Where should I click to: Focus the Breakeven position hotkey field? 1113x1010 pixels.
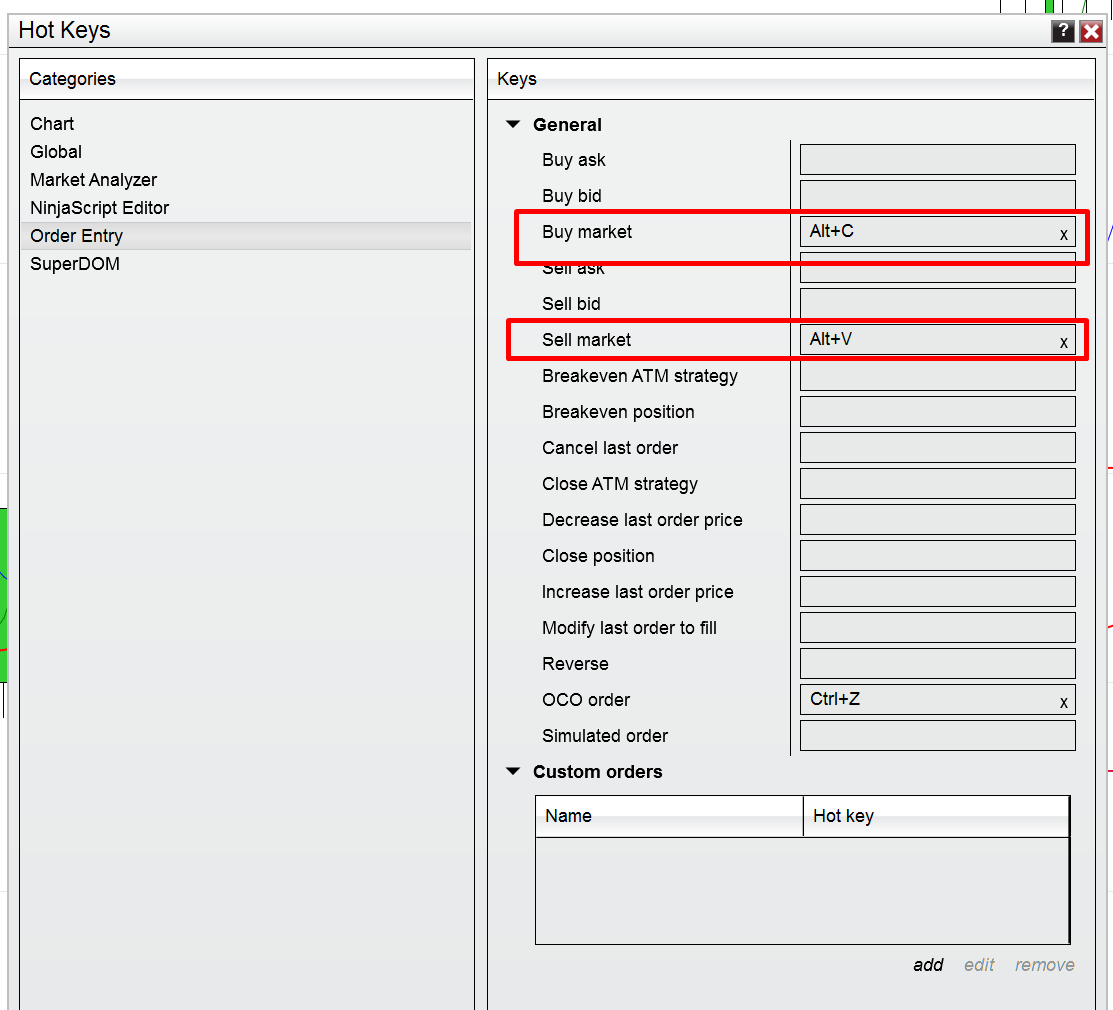937,412
